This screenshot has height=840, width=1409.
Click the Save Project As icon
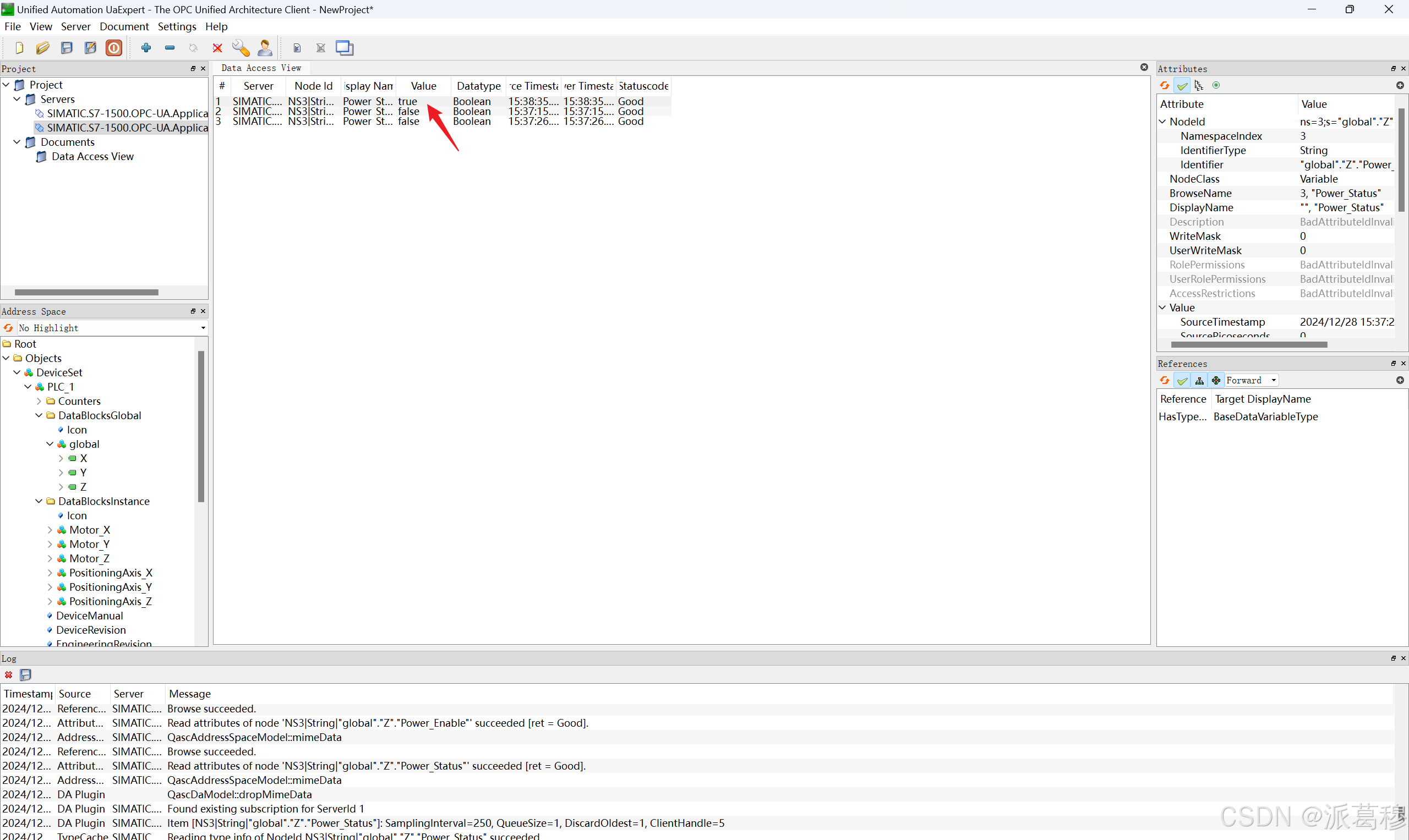pos(90,48)
